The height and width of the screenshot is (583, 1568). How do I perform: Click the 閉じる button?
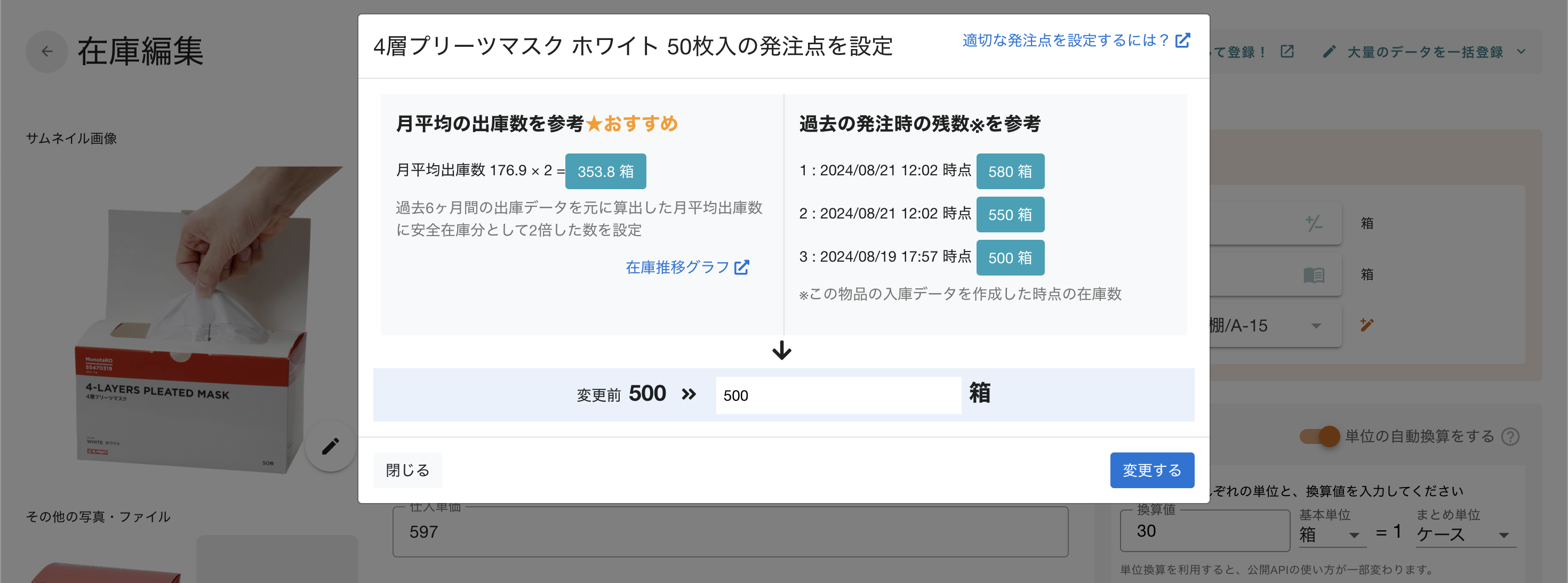(x=407, y=469)
